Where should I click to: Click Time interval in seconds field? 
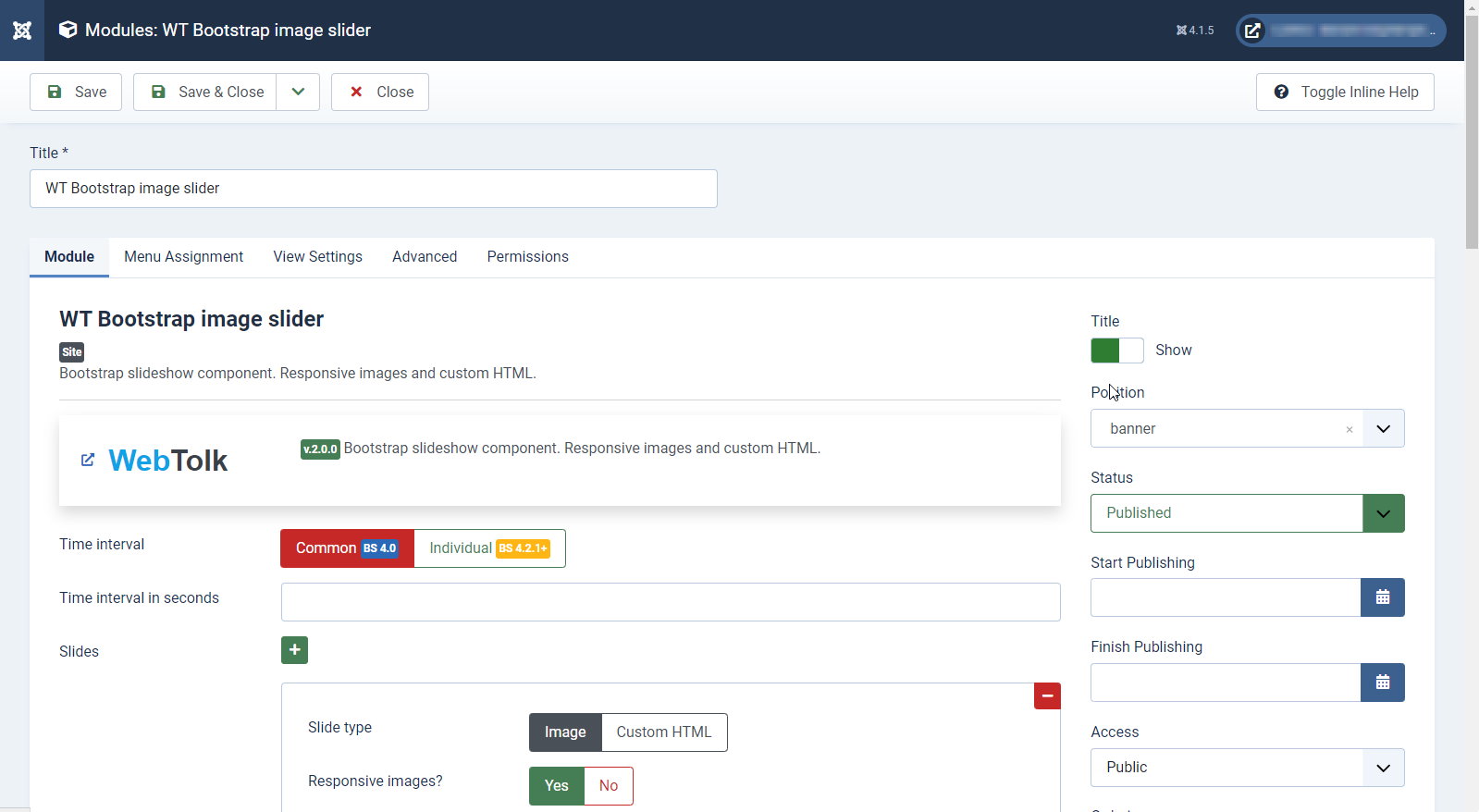point(671,602)
